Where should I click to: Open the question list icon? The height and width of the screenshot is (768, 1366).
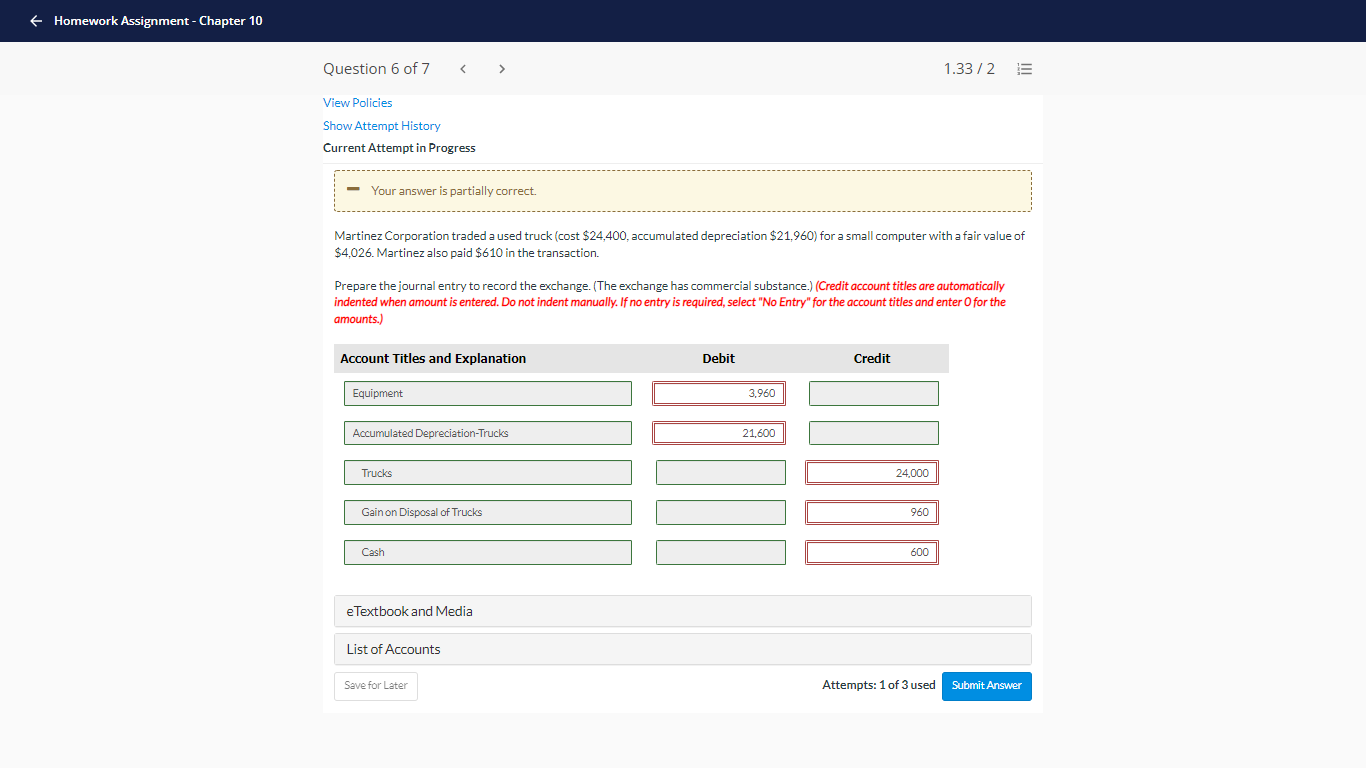point(1024,69)
